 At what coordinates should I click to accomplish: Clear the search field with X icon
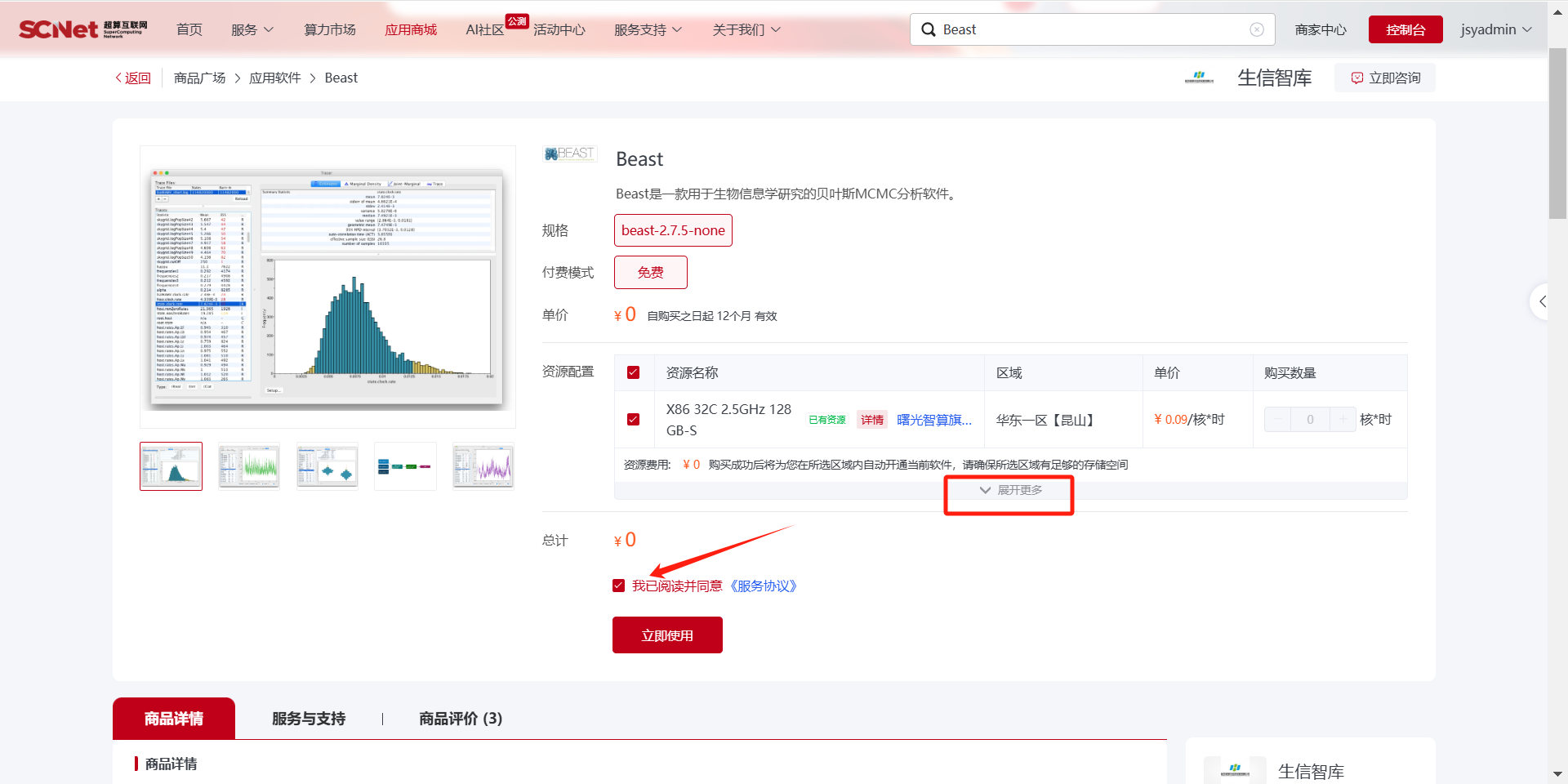coord(1257,29)
